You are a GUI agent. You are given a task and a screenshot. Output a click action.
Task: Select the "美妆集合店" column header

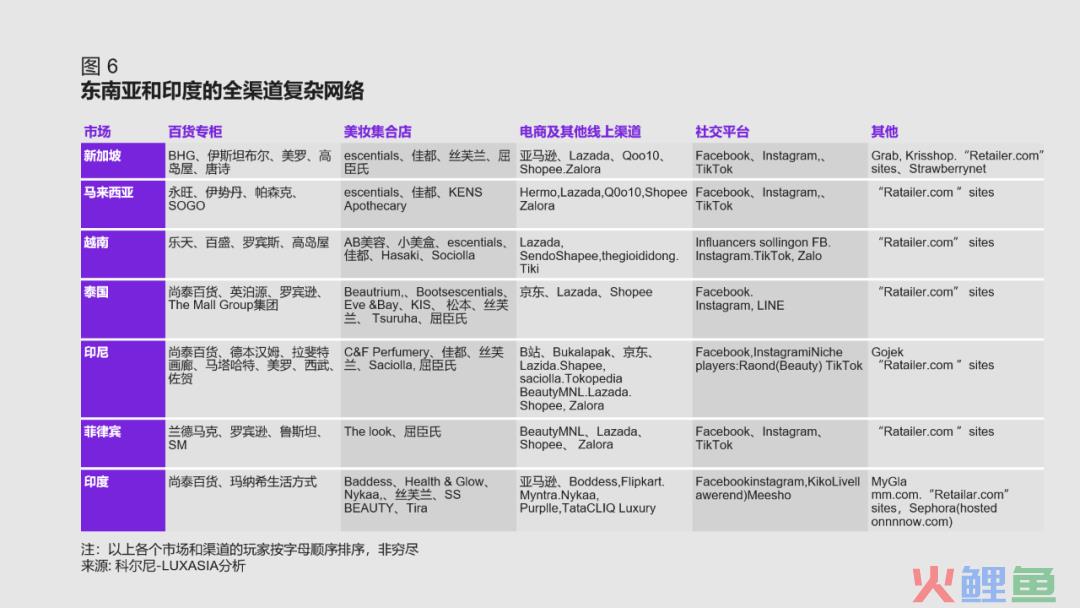click(x=377, y=132)
